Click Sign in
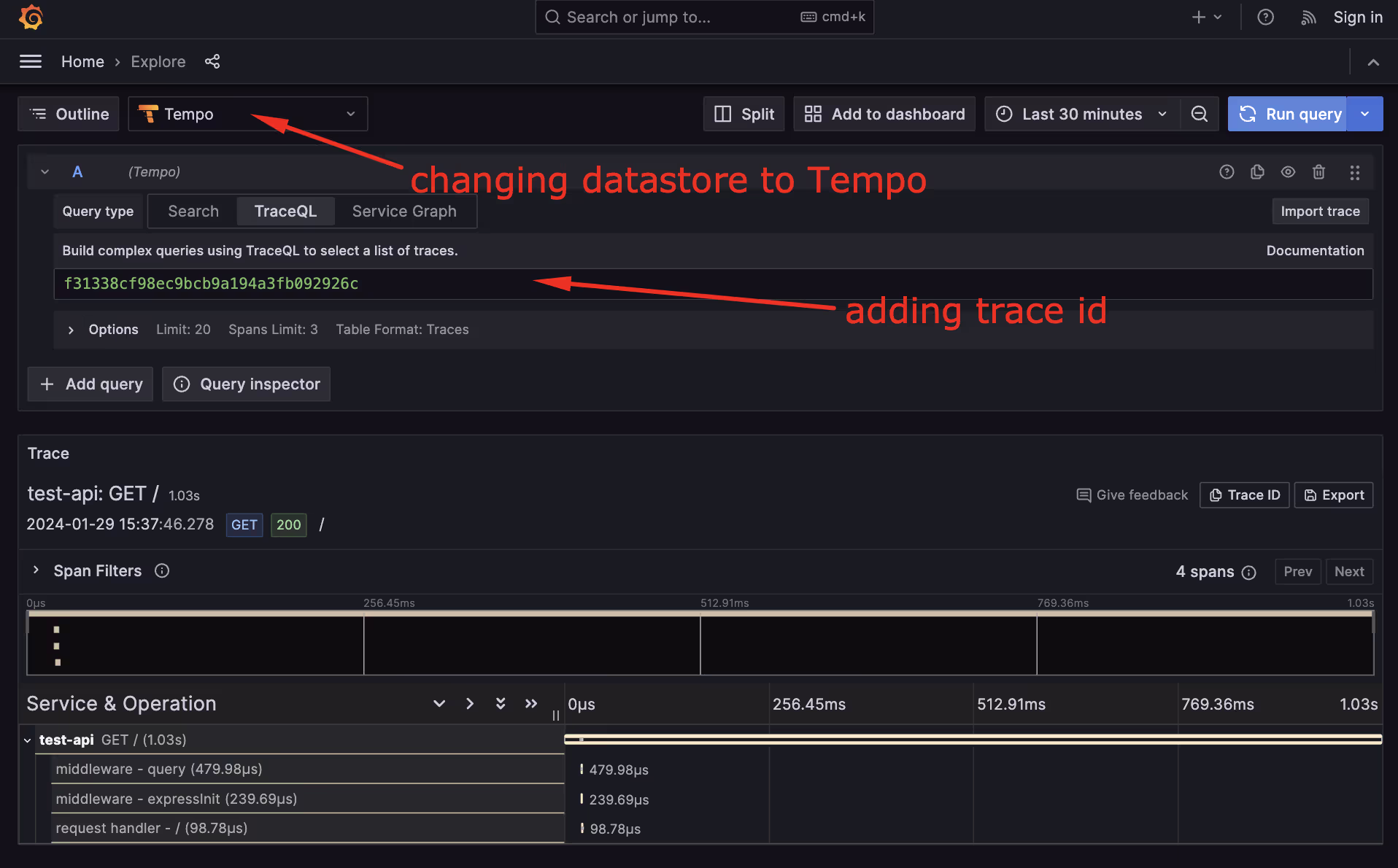Screen dimensions: 1398x868 point(1358,17)
